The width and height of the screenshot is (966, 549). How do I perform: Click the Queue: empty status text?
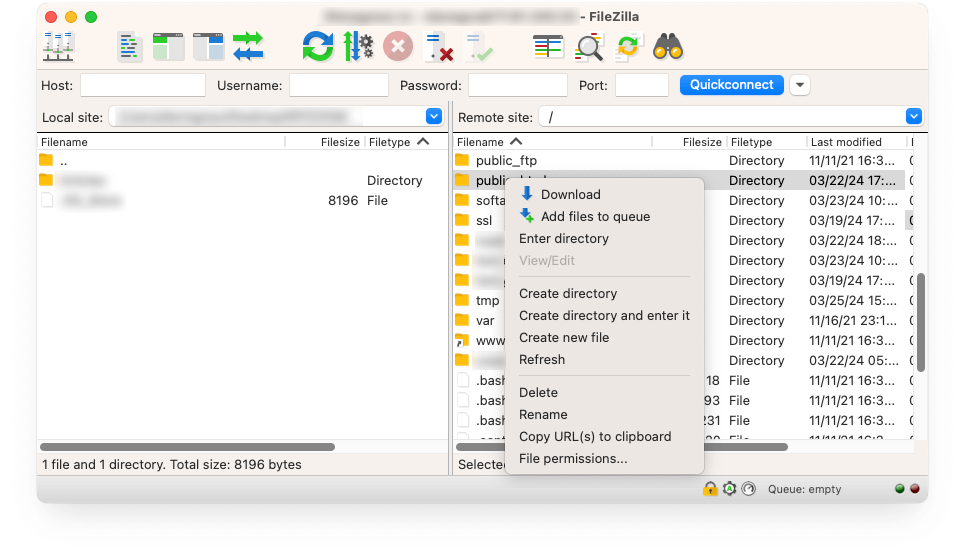click(804, 489)
